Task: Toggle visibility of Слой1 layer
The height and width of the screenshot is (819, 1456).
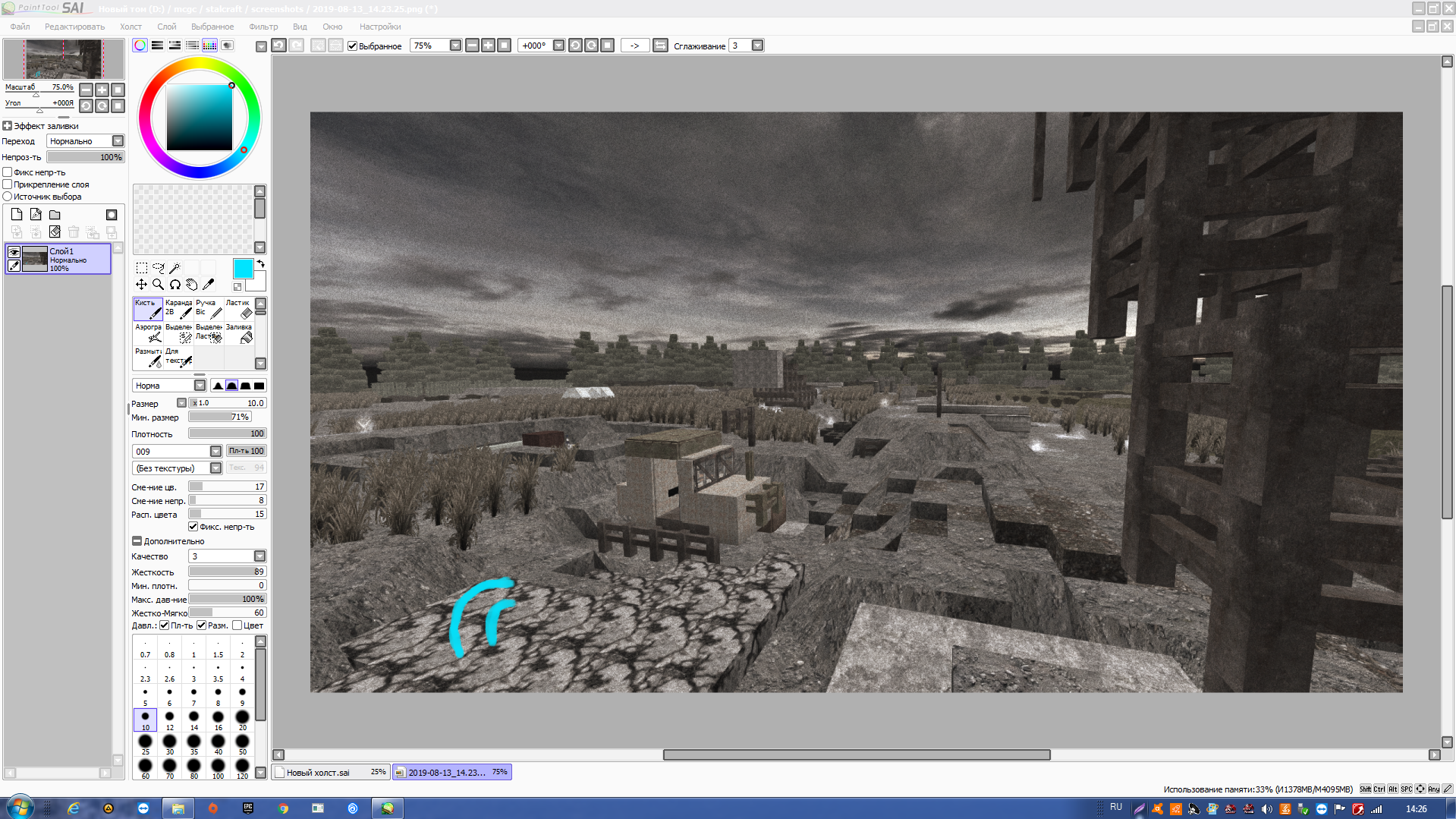Action: coord(14,252)
